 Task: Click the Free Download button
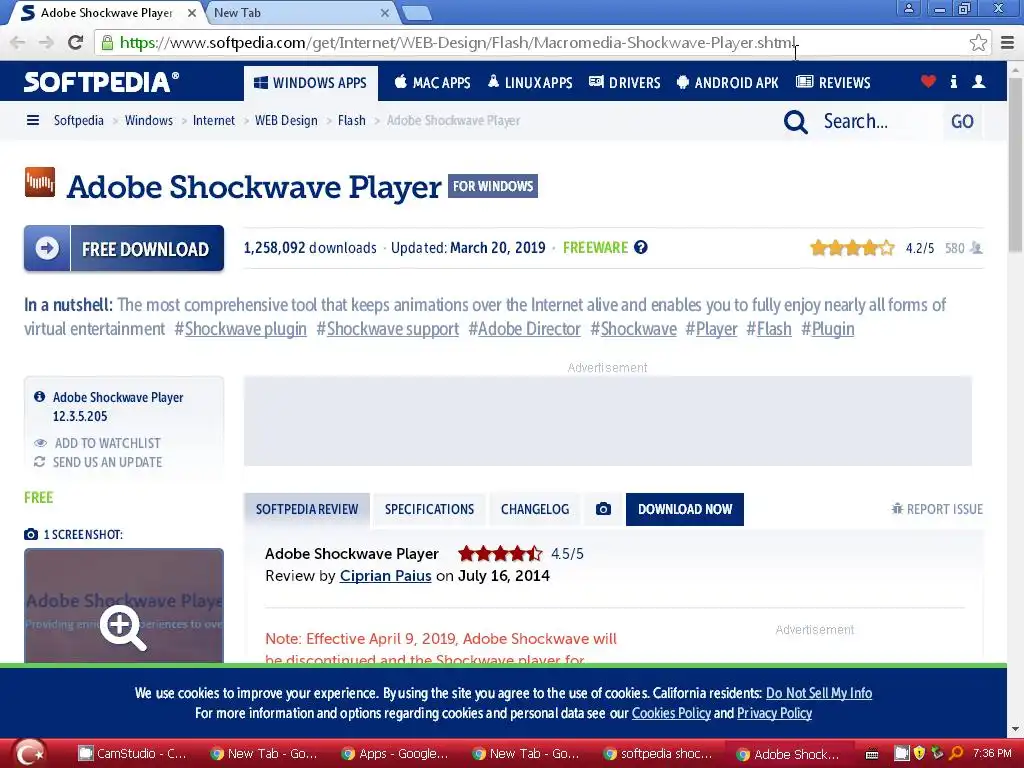[x=124, y=248]
